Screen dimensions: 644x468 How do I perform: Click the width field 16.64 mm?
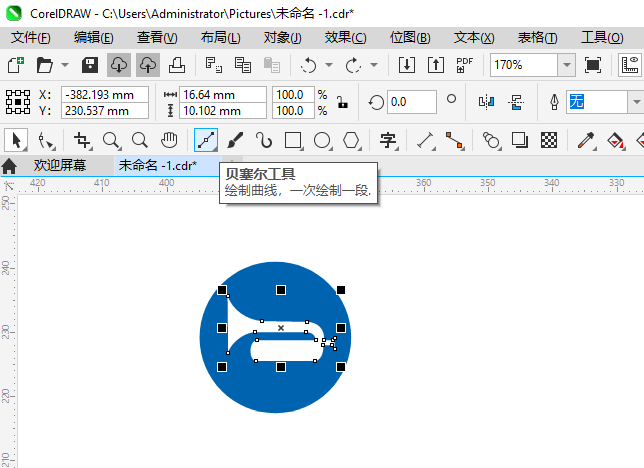click(x=223, y=95)
